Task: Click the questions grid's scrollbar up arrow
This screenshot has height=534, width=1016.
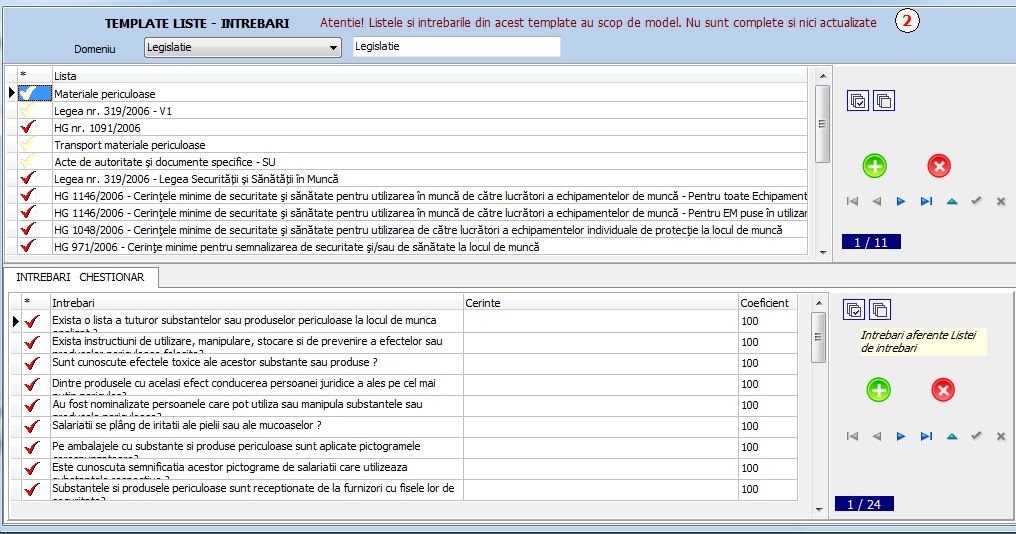Action: (x=818, y=303)
